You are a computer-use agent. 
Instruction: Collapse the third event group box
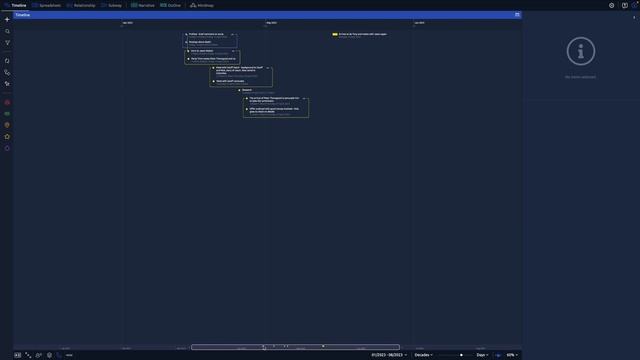(268, 68)
